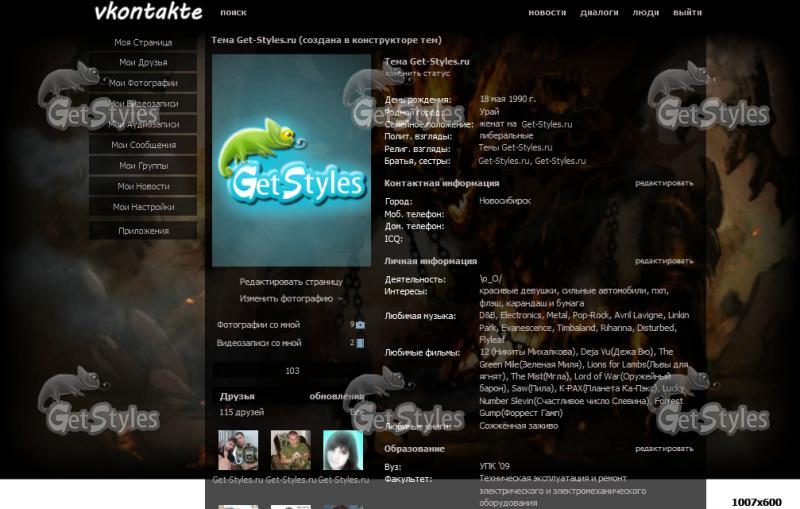This screenshot has width=800, height=509.
Task: Open the люди top menu item
Action: point(645,12)
